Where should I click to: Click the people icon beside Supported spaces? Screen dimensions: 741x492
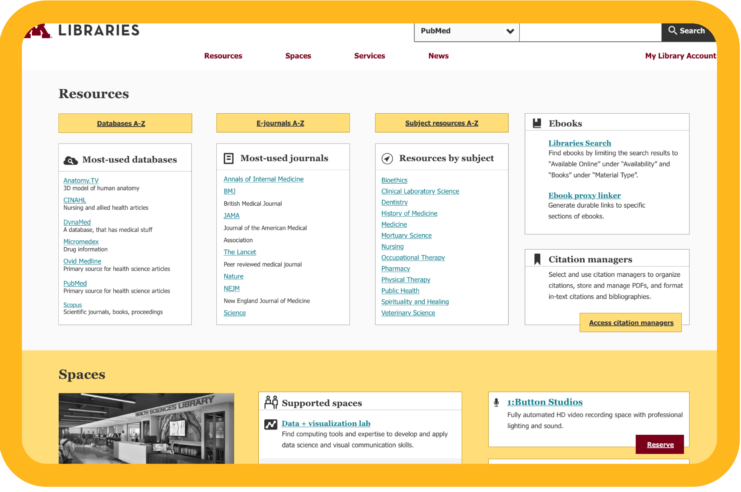[x=270, y=402]
